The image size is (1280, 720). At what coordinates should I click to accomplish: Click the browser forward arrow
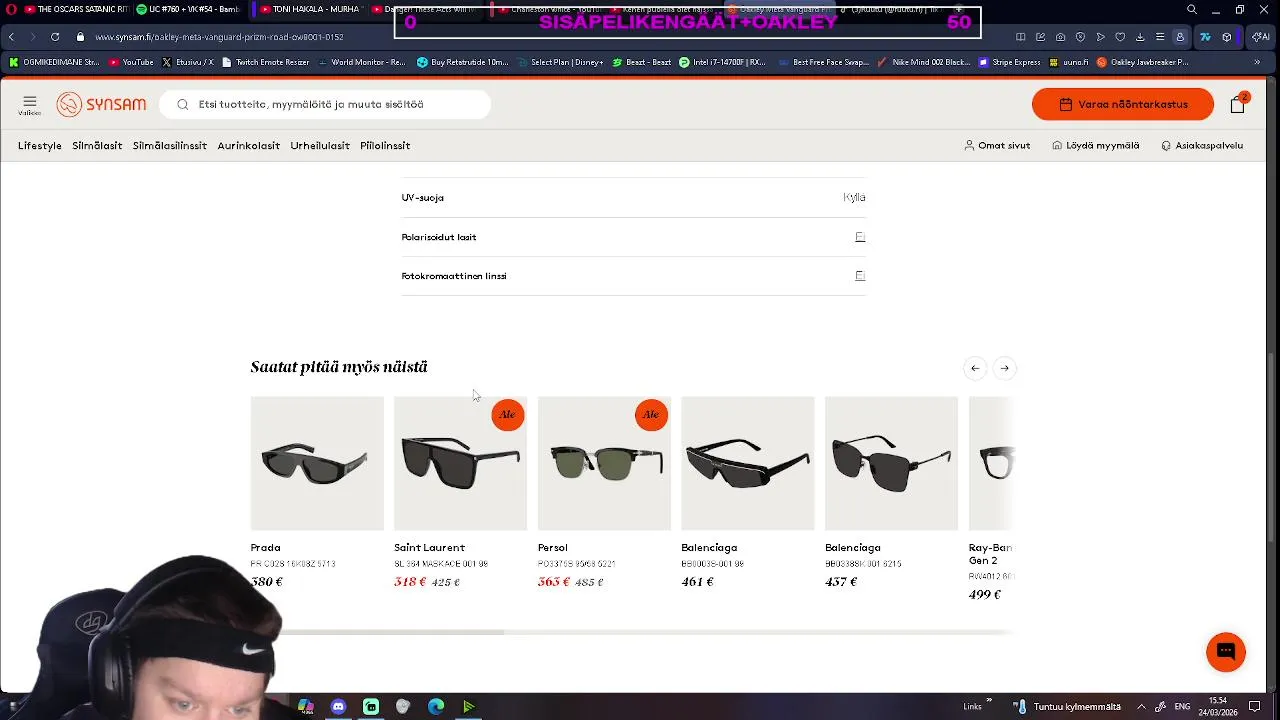[32, 37]
